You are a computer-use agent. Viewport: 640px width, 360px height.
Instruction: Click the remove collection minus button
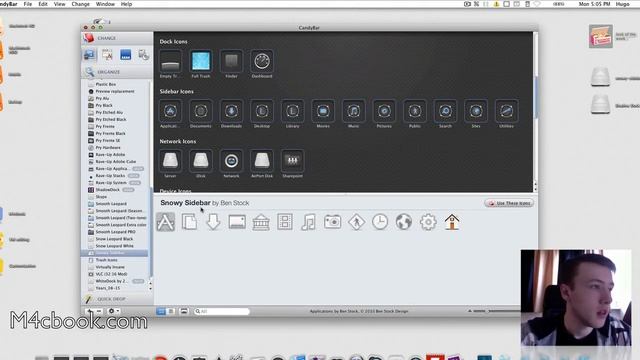click(99, 311)
